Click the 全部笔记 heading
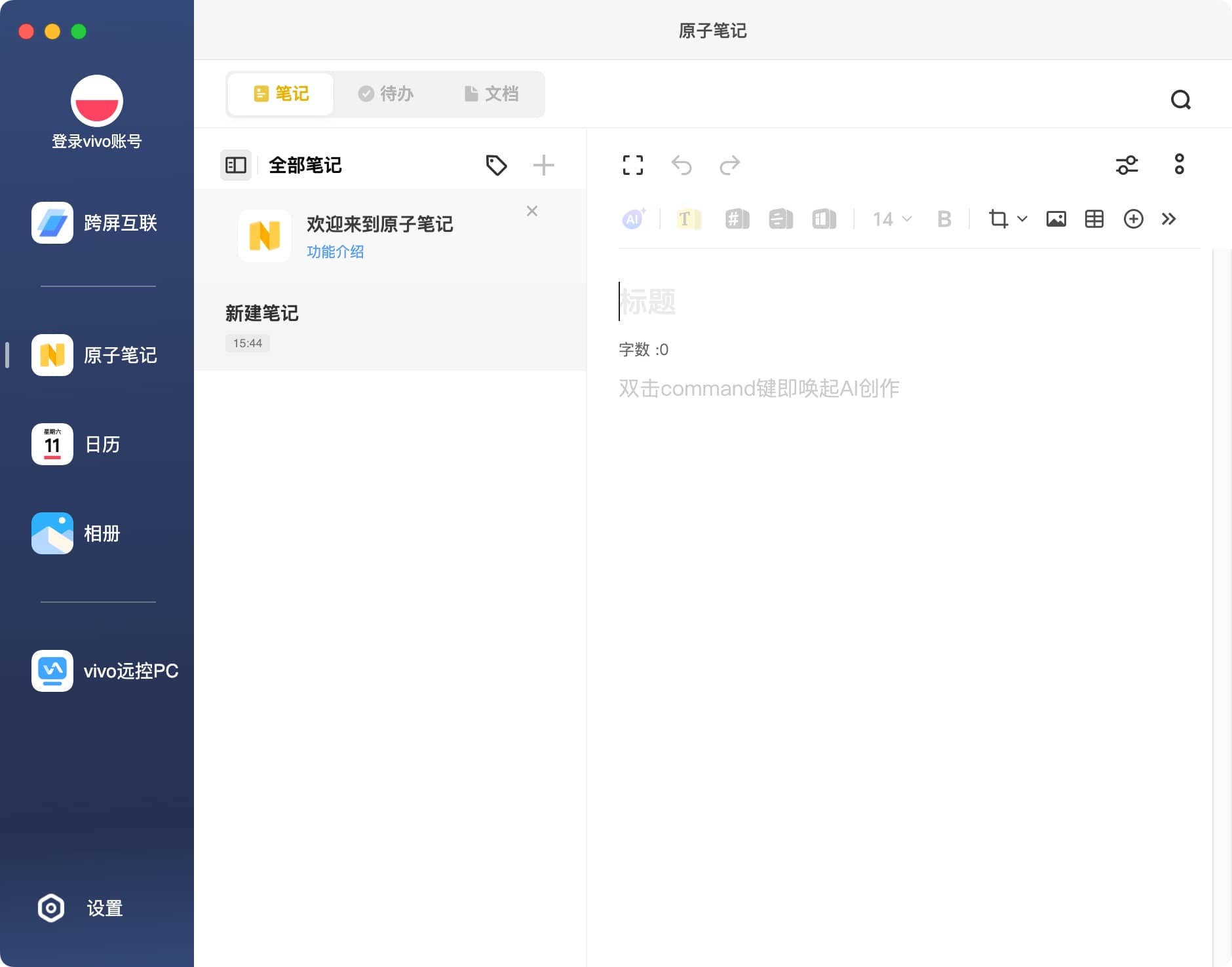This screenshot has width=1232, height=967. tap(305, 165)
